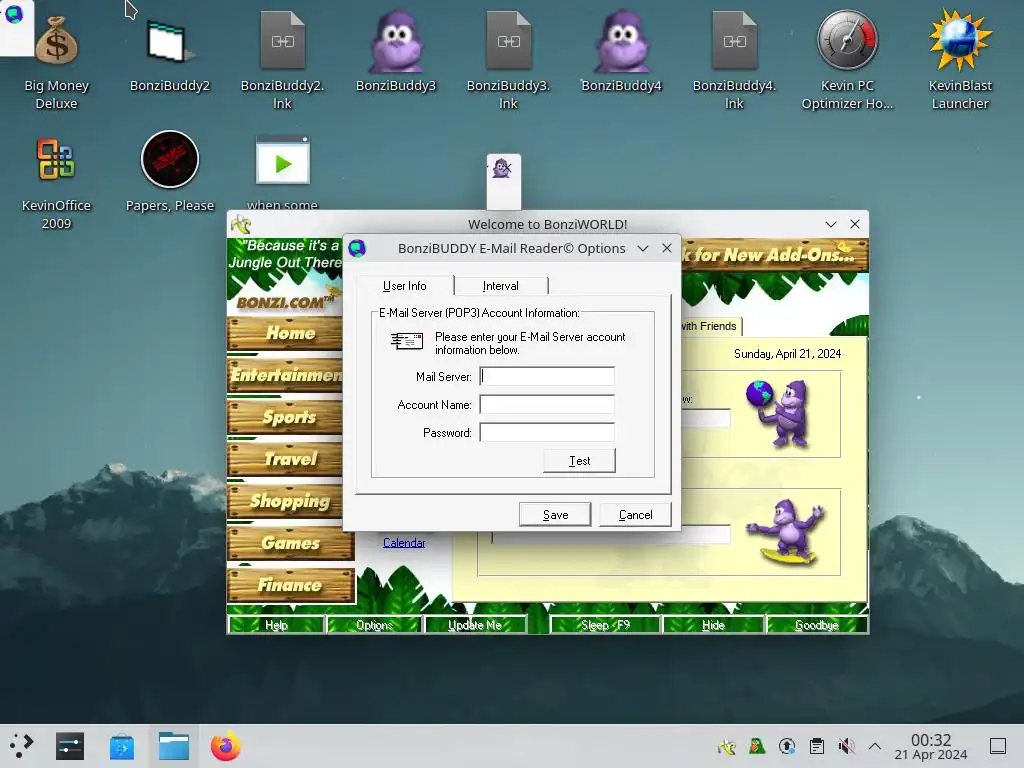This screenshot has width=1024, height=768.
Task: Switch to the User Info tab
Action: [405, 286]
